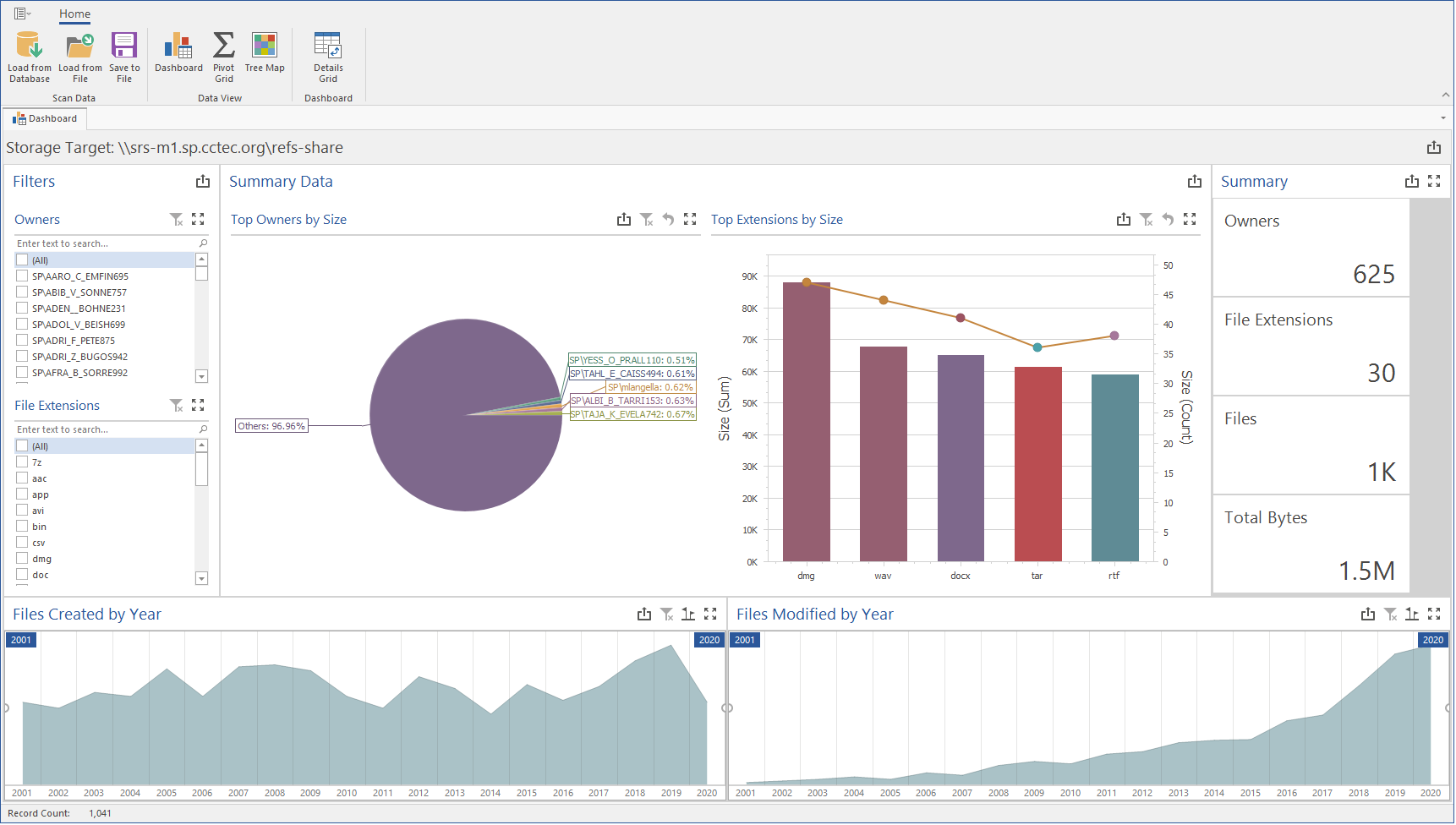The height and width of the screenshot is (825, 1456).
Task: Check the SP\AARO_C_EMFIN695 owner checkbox
Action: click(x=23, y=276)
